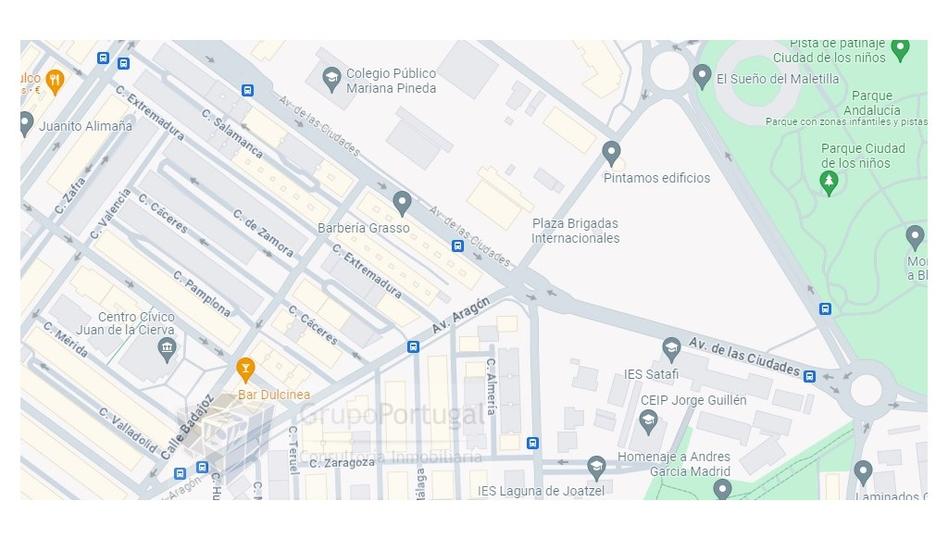Click the Bar Dulcinea text label
Image resolution: width=948 pixels, height=542 pixels.
coord(274,394)
